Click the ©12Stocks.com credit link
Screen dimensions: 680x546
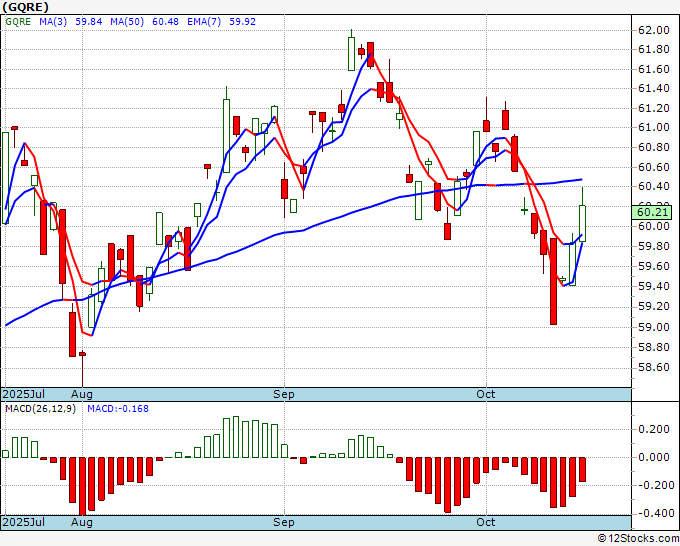click(638, 538)
